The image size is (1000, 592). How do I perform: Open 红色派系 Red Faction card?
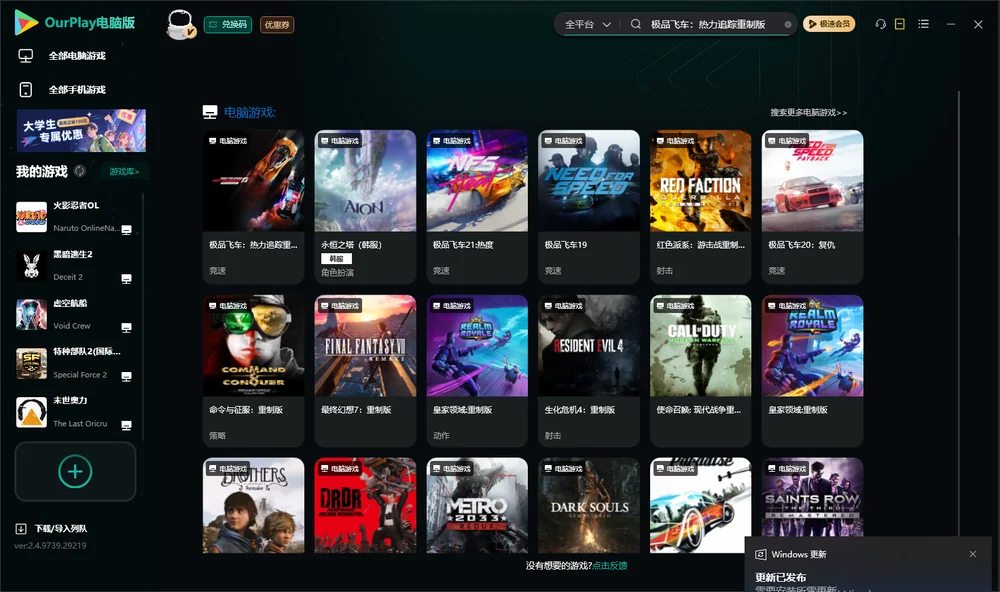pyautogui.click(x=700, y=207)
